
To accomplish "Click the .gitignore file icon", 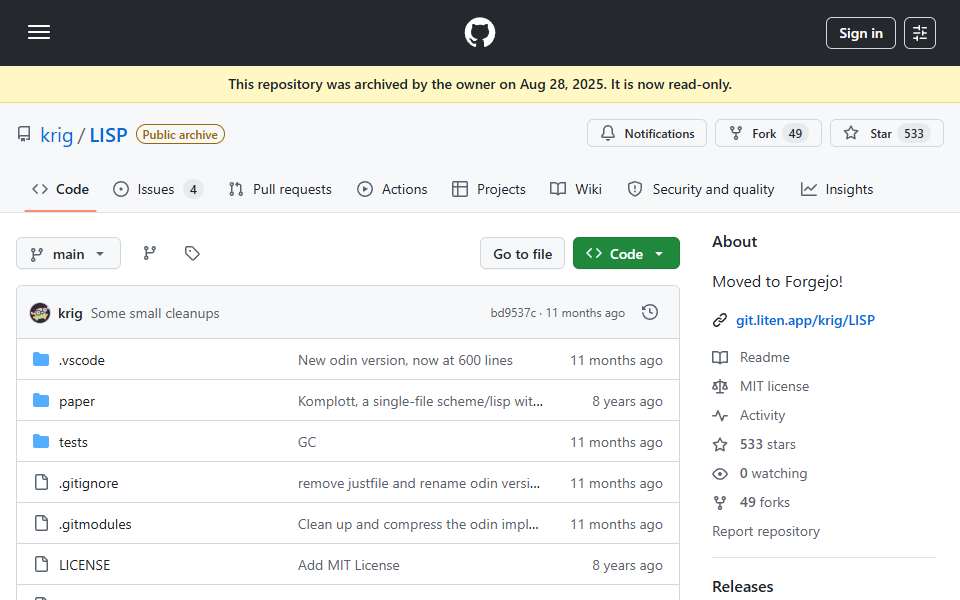I will (41, 482).
